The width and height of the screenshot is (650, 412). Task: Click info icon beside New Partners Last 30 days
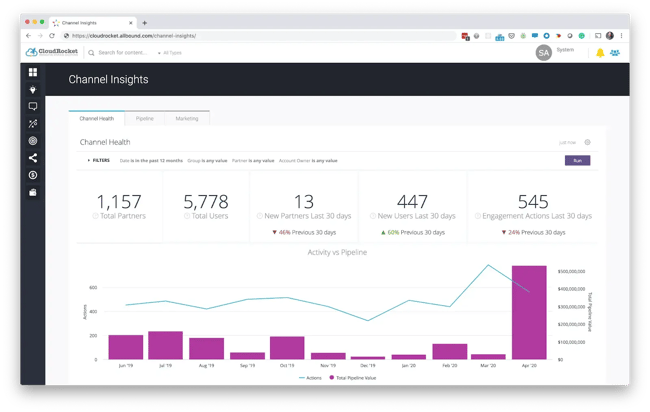pos(260,216)
